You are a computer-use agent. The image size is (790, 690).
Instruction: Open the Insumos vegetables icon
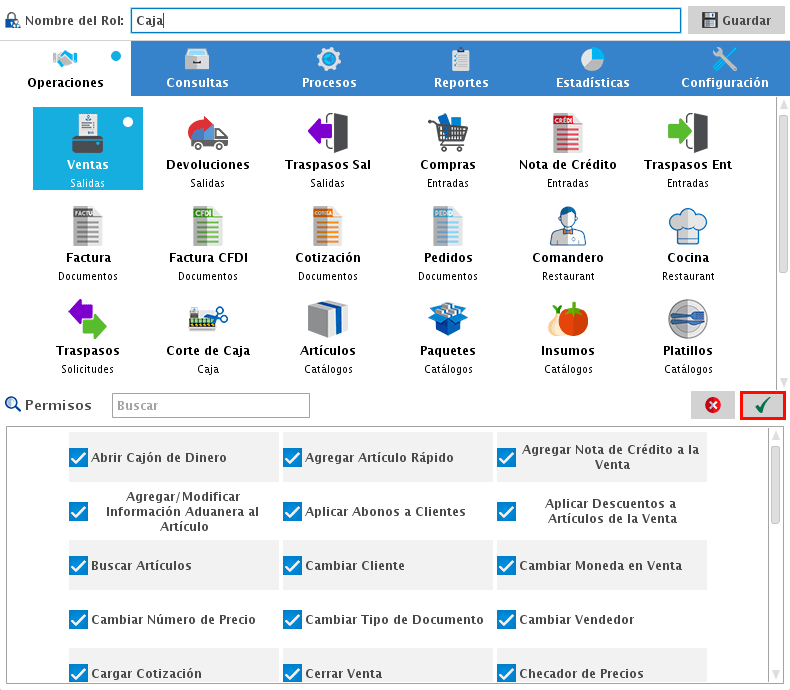point(568,319)
